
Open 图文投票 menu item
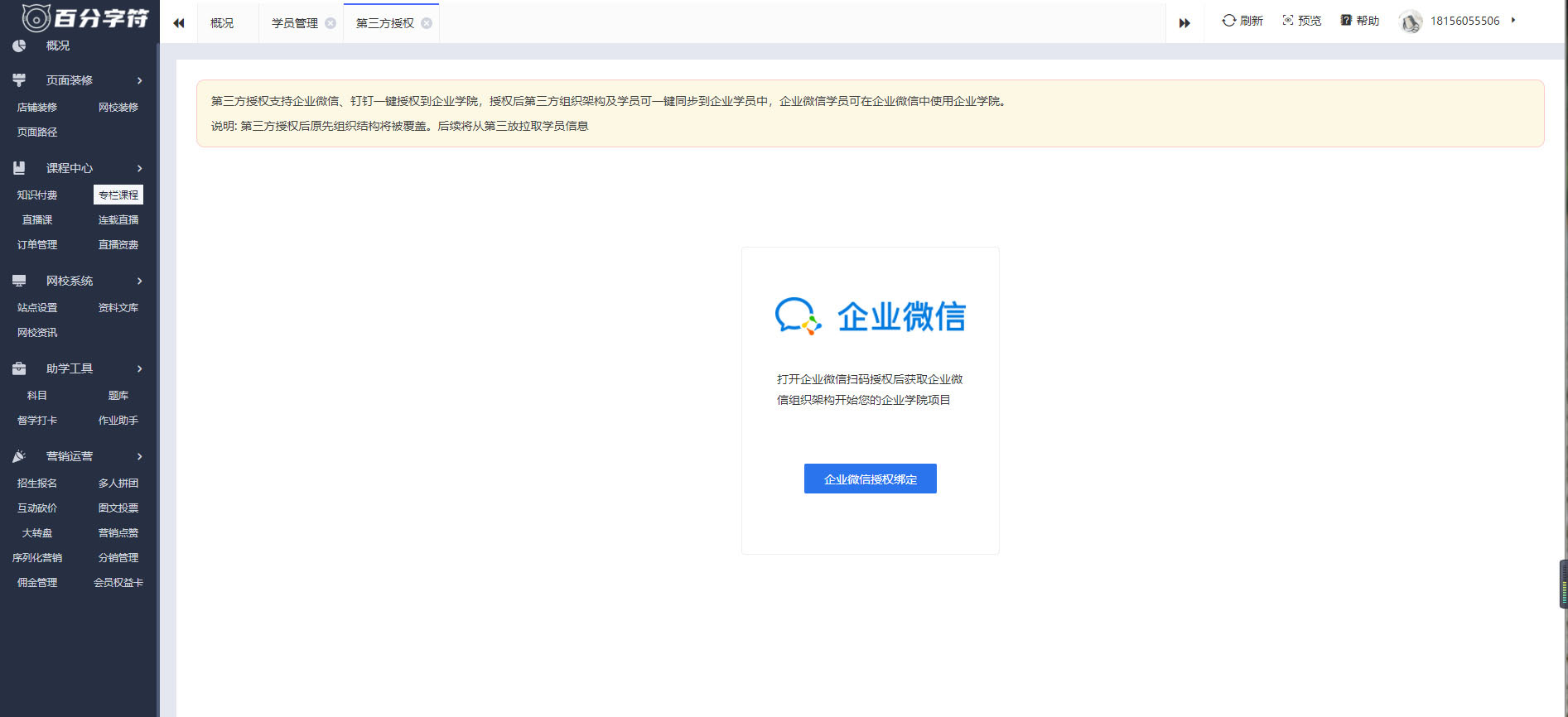click(118, 508)
